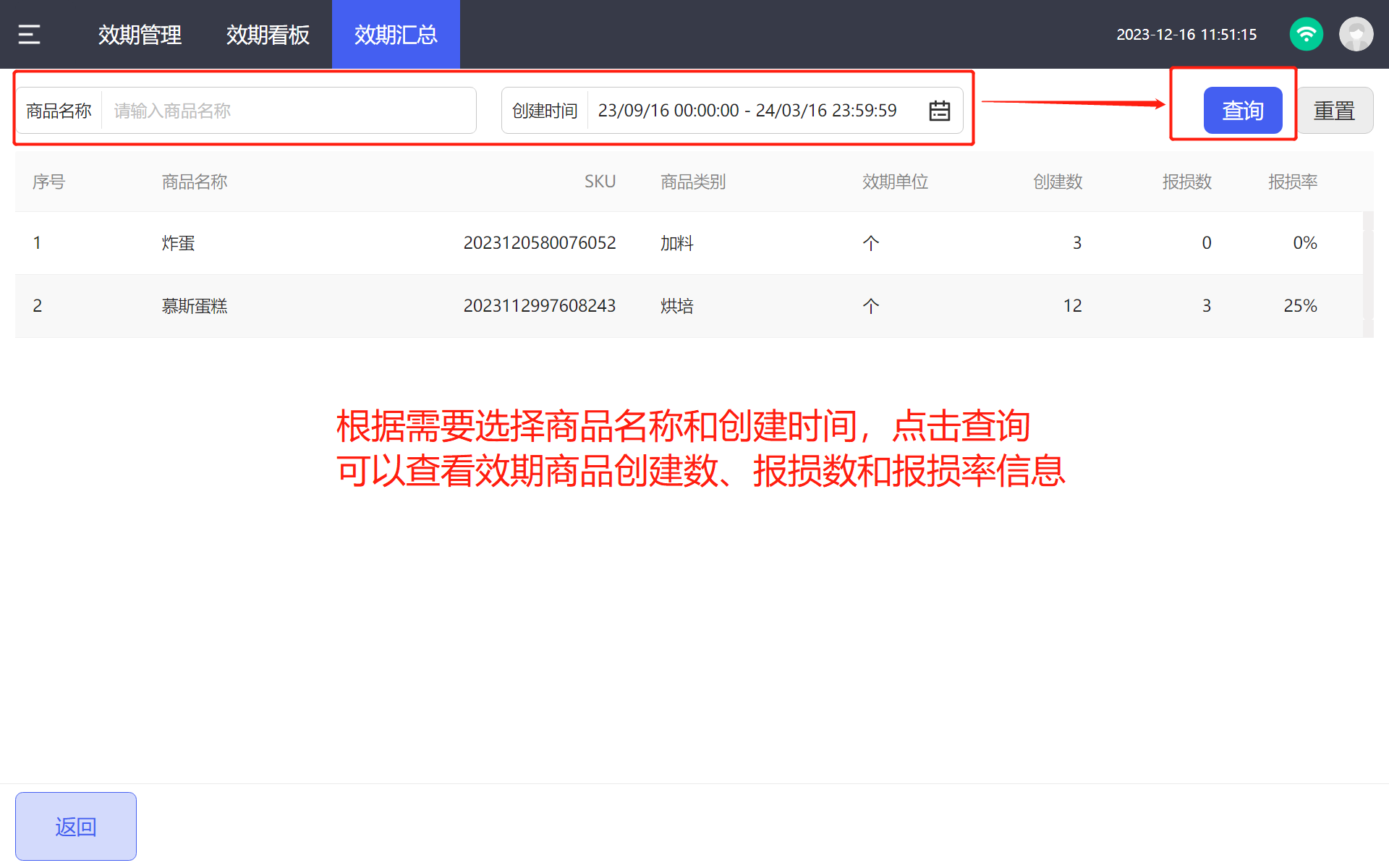The image size is (1389, 868).
Task: Switch to the 效期管理 tab
Action: [x=140, y=34]
